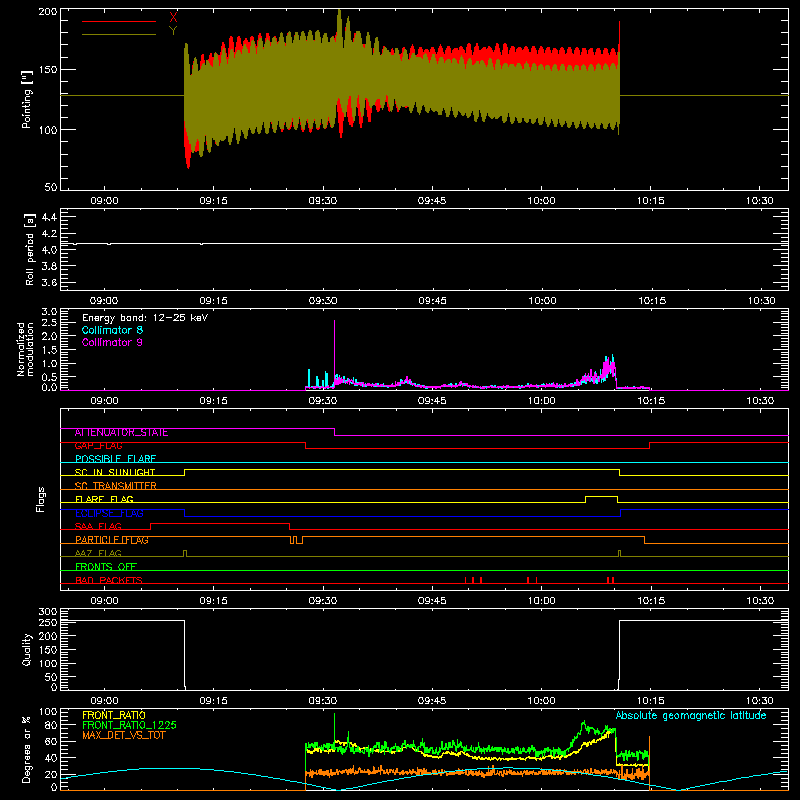The width and height of the screenshot is (800, 800).
Task: Click the '3.6' tick on Roll period axis
Action: 49,282
